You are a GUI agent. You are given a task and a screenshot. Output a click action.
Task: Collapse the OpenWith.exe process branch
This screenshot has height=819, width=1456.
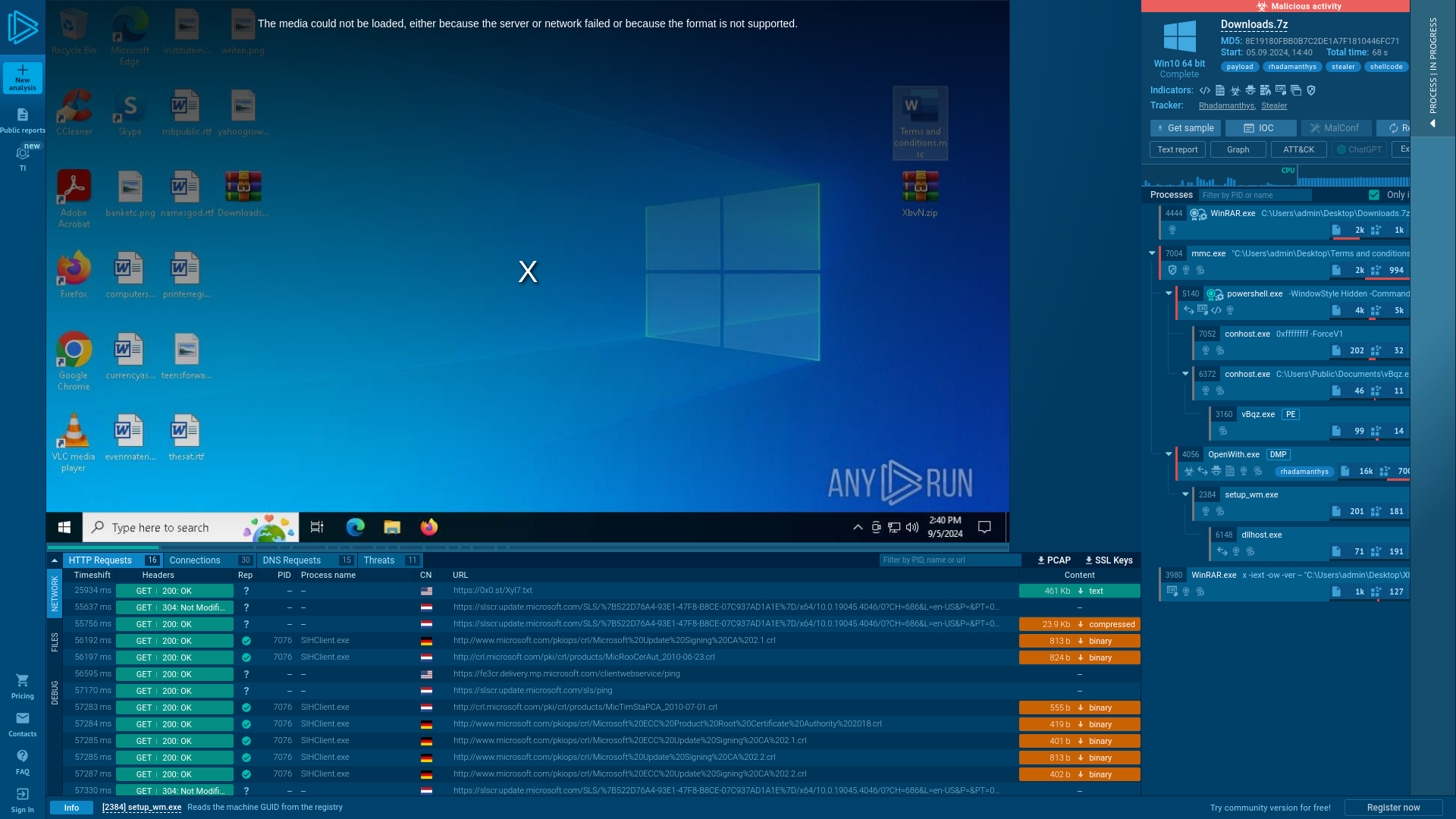(1168, 454)
